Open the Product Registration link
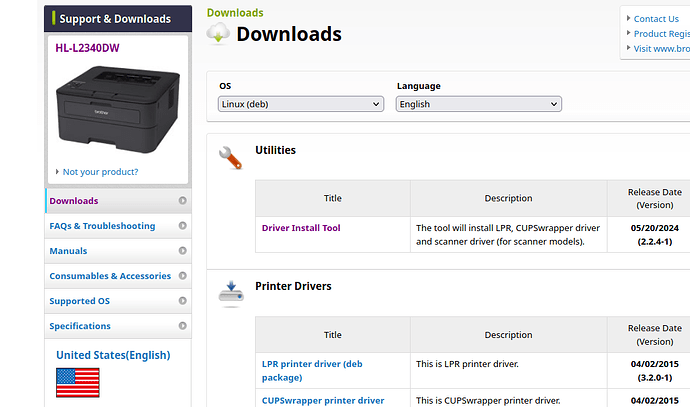 [x=662, y=34]
